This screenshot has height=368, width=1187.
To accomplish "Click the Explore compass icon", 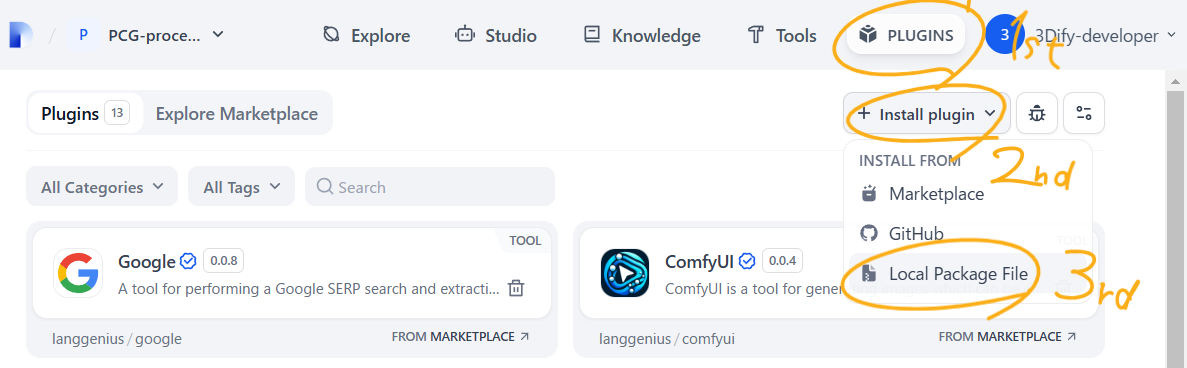I will point(331,35).
